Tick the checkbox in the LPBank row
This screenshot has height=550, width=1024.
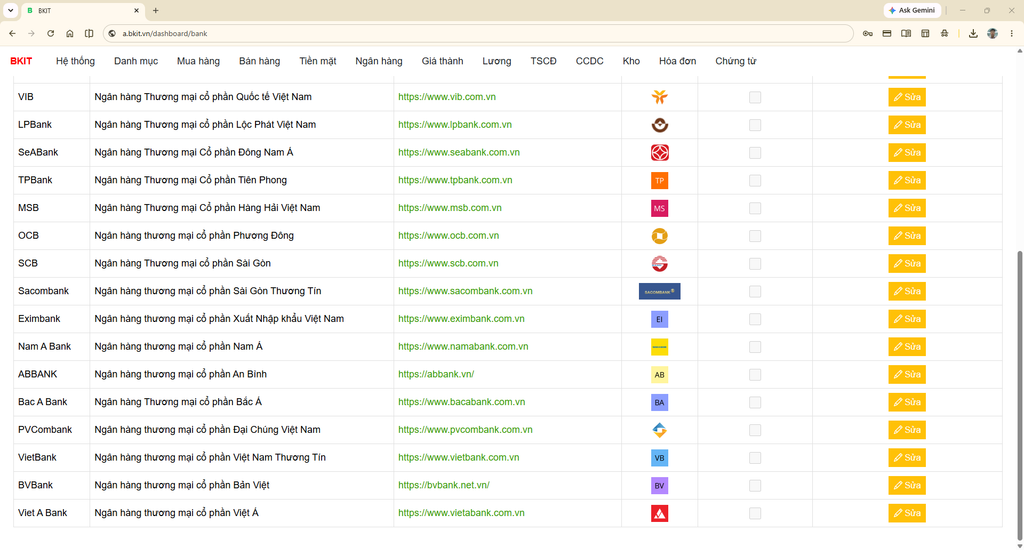click(x=755, y=125)
